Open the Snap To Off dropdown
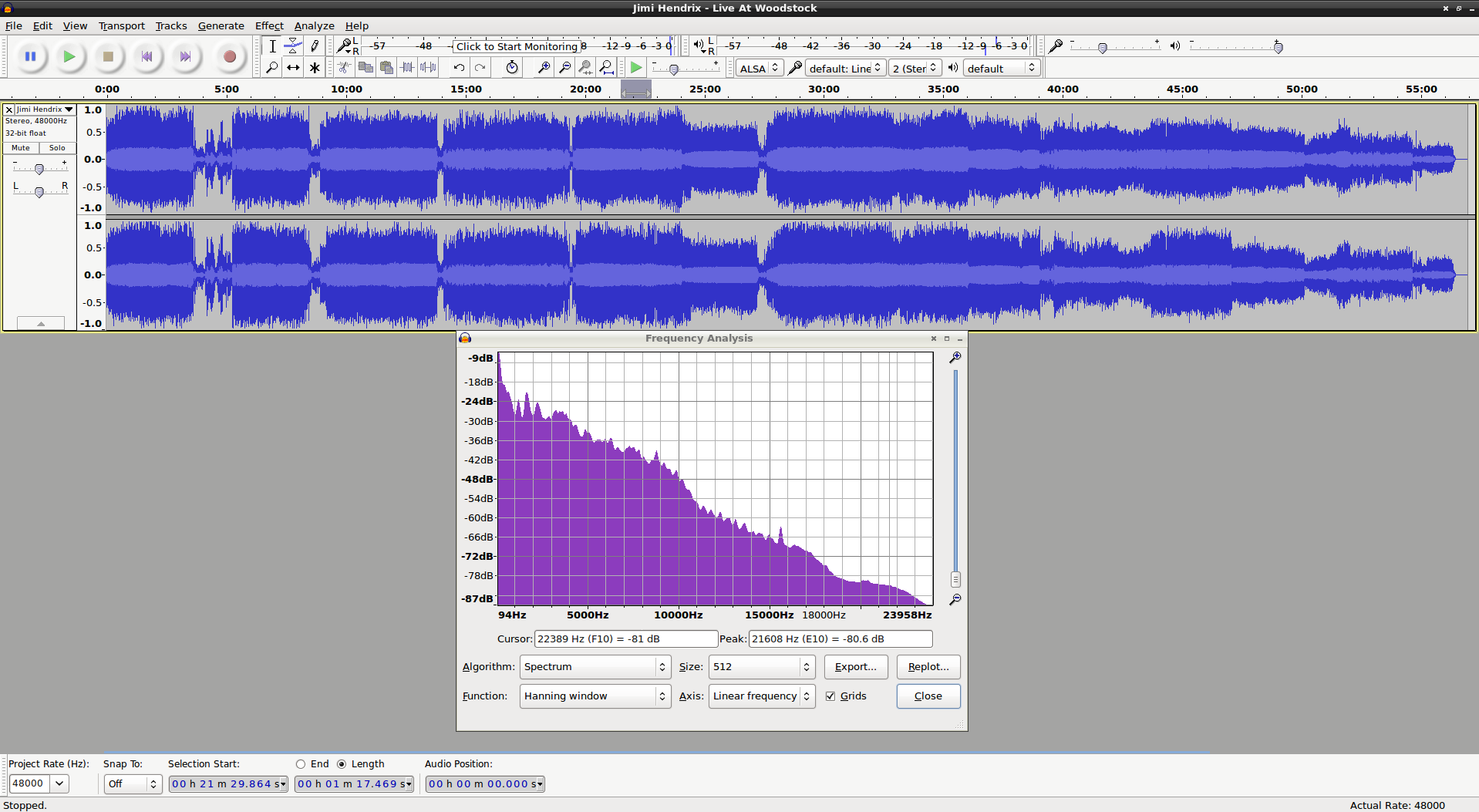Viewport: 1479px width, 812px height. [x=133, y=783]
